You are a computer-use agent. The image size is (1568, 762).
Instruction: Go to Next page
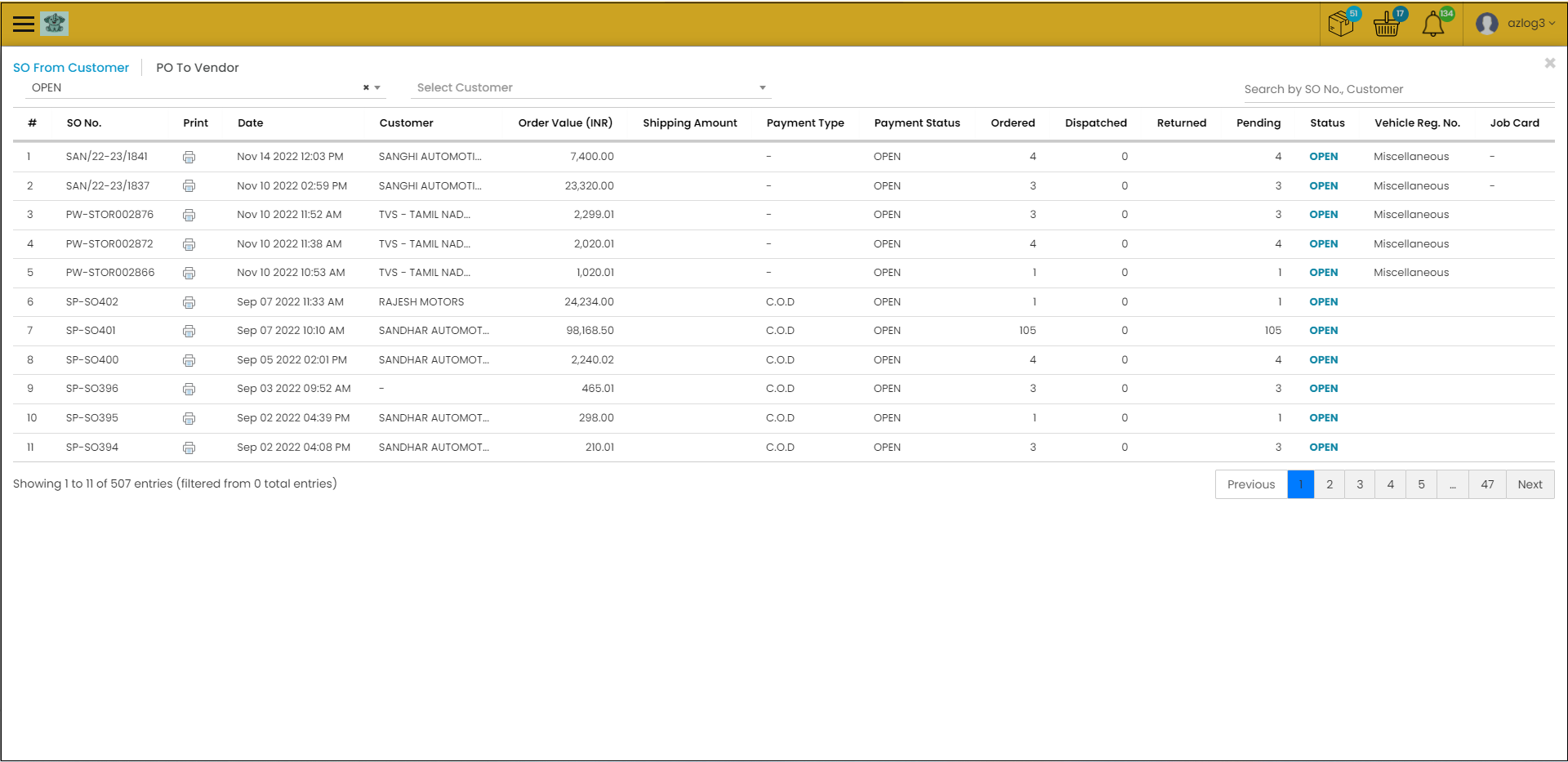[x=1530, y=484]
